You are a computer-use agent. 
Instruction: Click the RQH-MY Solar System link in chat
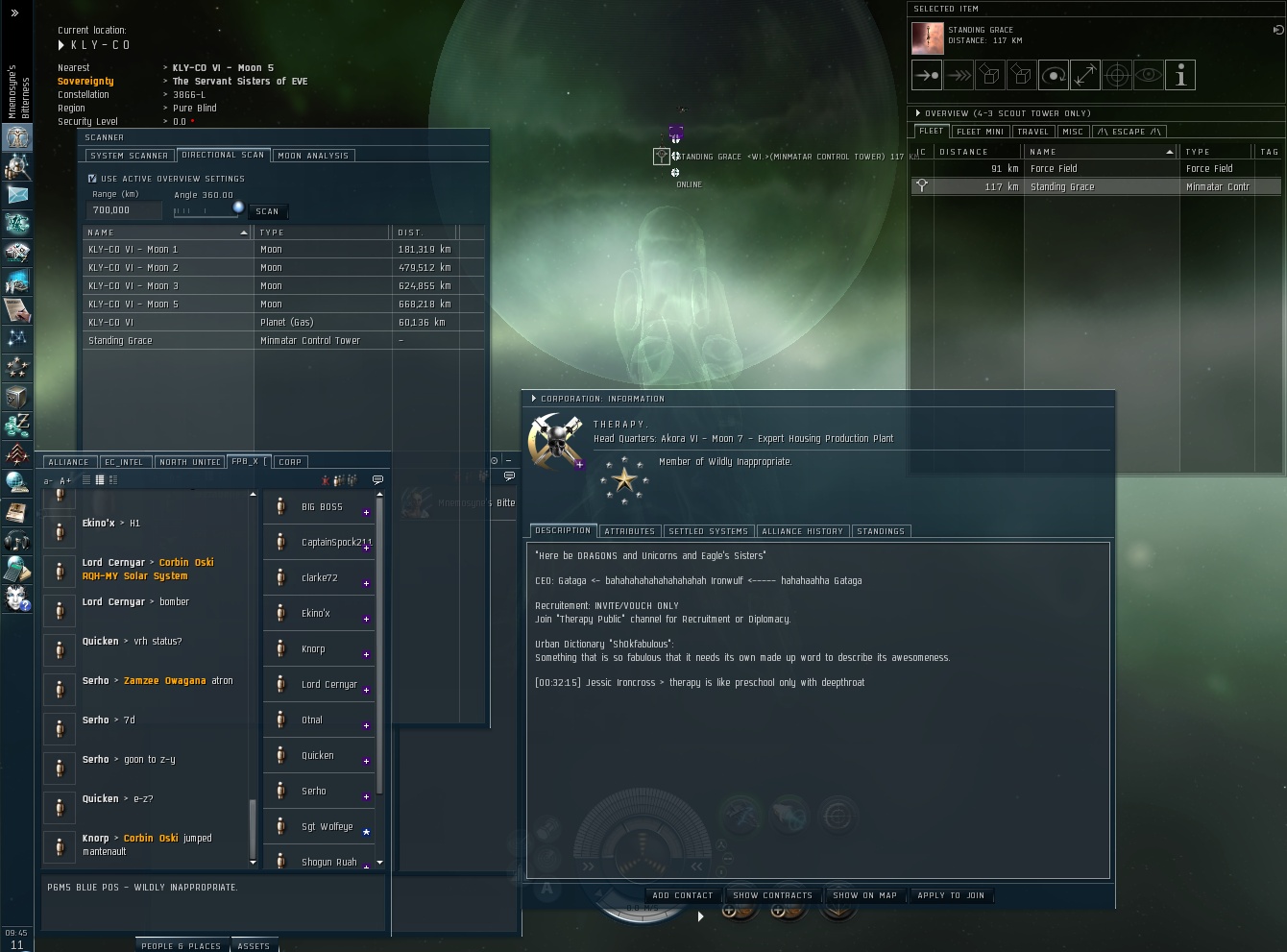pyautogui.click(x=135, y=576)
